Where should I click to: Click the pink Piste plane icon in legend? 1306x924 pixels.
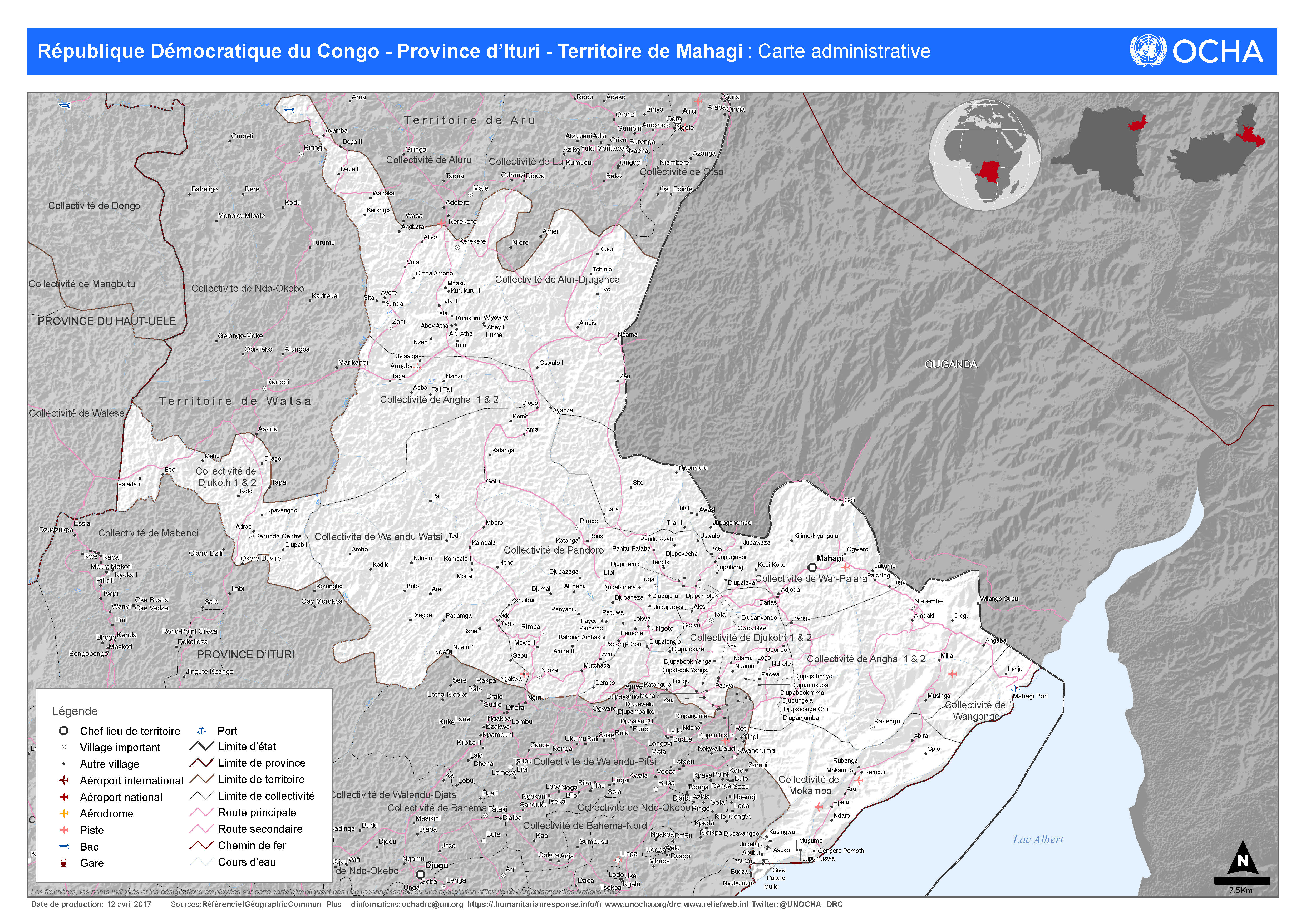(64, 830)
